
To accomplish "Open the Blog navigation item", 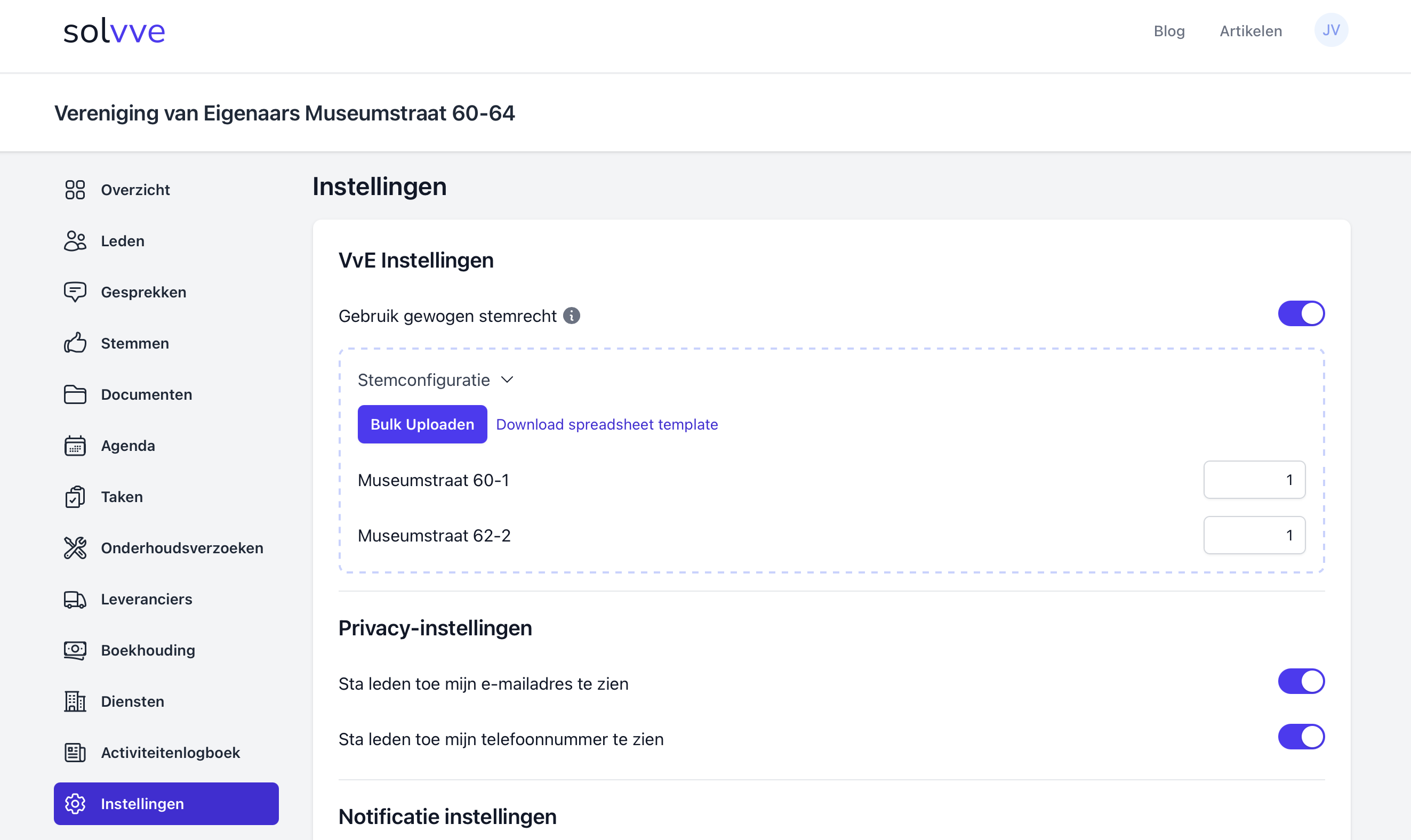I will 1169,31.
